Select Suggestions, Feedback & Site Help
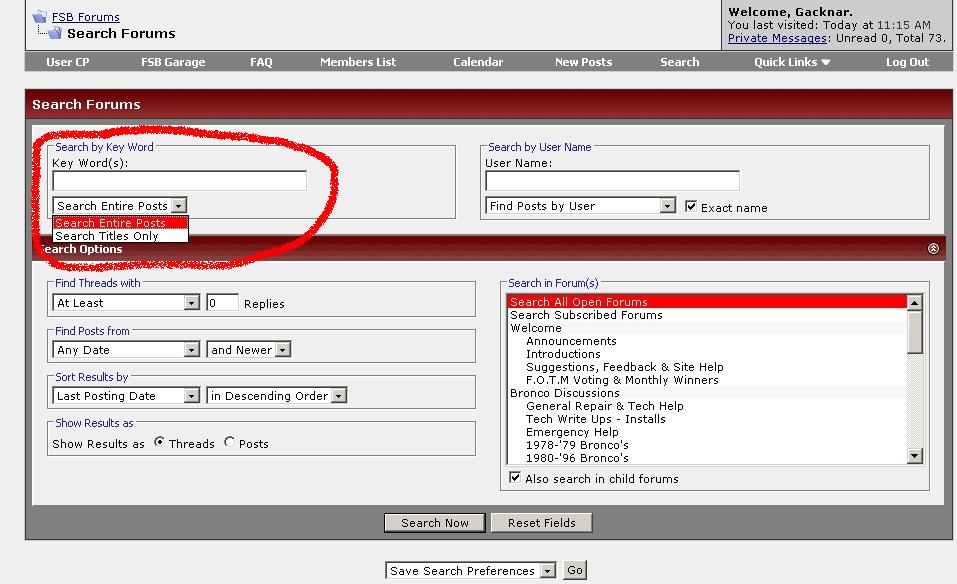The image size is (957, 584). click(707, 367)
